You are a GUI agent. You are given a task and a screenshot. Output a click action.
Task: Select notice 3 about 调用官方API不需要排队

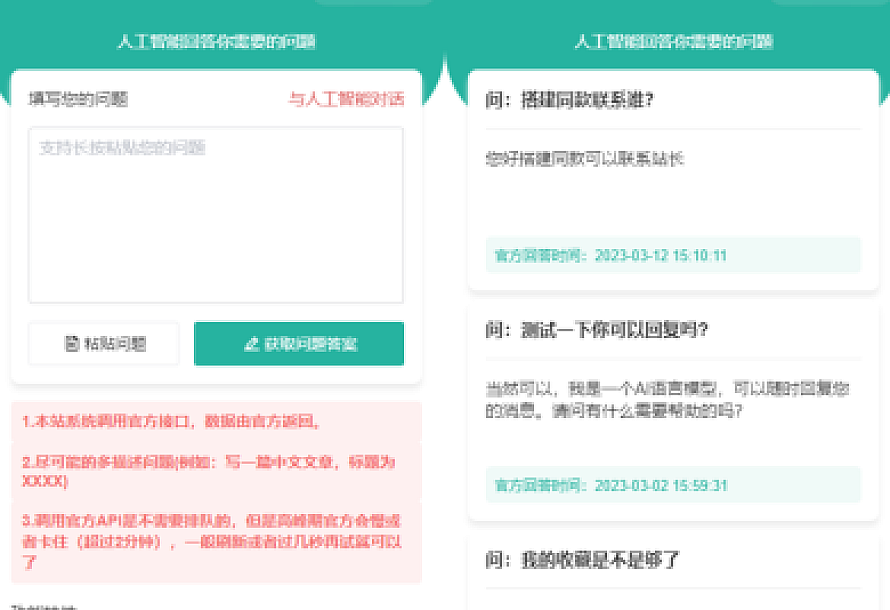coord(212,540)
